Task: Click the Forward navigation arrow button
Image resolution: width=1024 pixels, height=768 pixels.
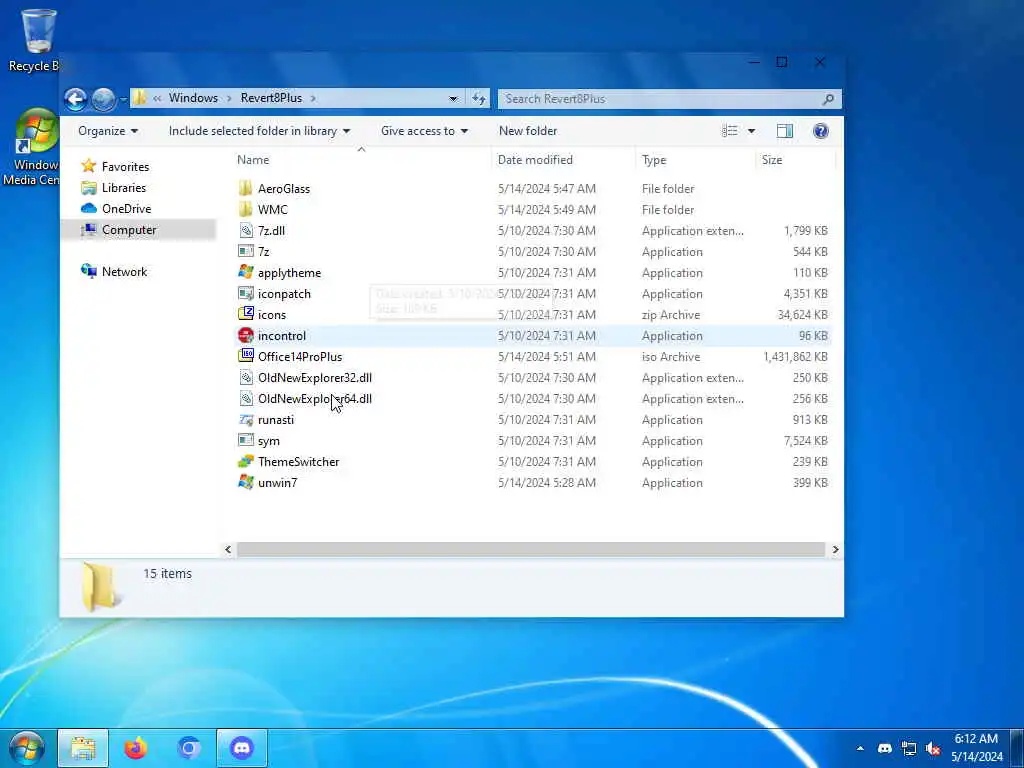Action: point(103,99)
